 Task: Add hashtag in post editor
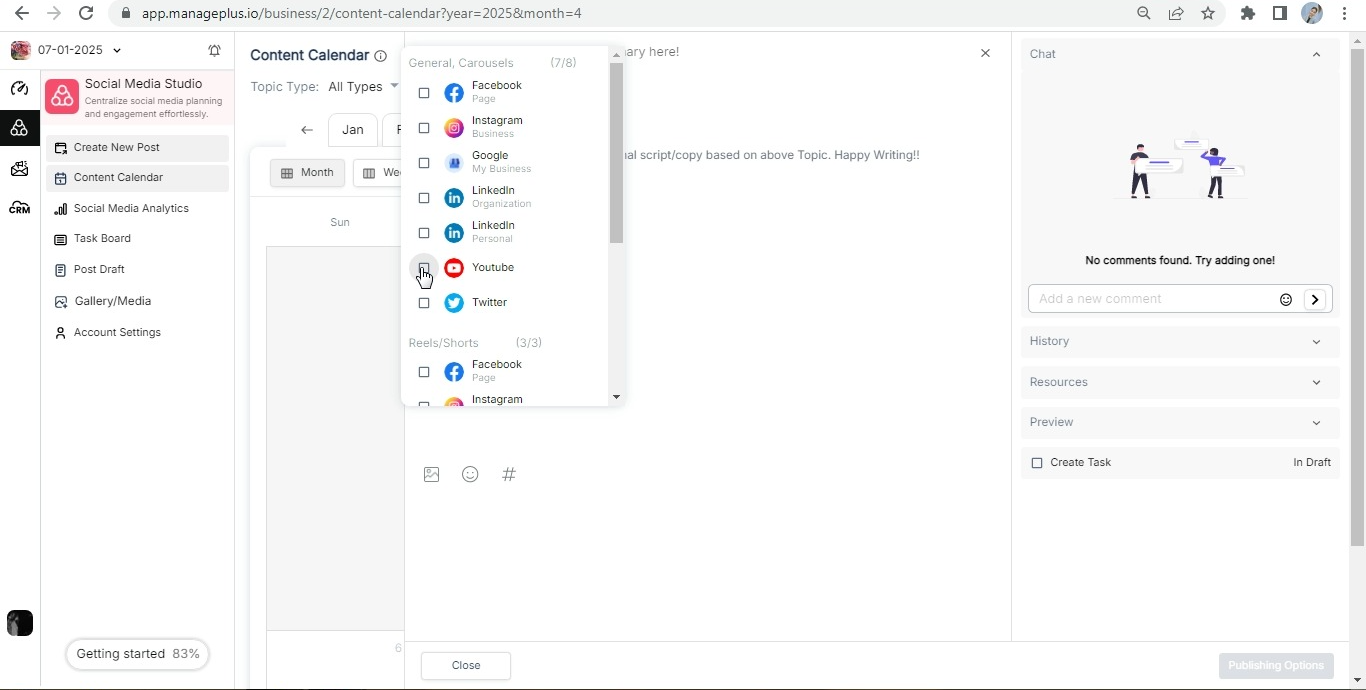(509, 474)
